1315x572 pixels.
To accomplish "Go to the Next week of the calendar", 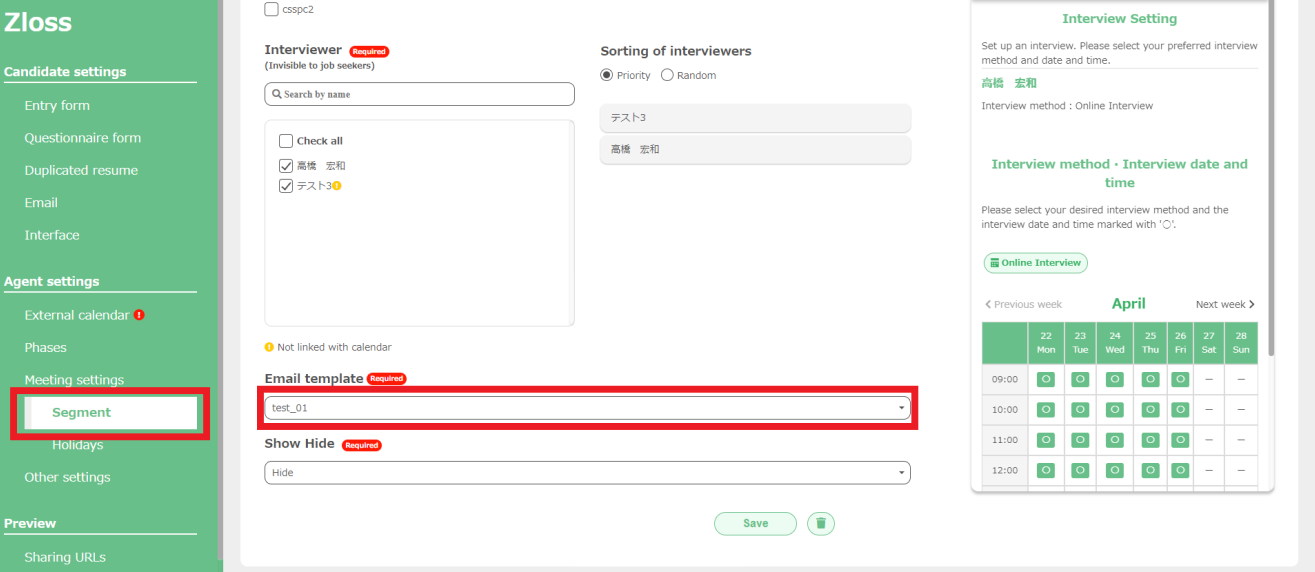I will [x=1225, y=304].
